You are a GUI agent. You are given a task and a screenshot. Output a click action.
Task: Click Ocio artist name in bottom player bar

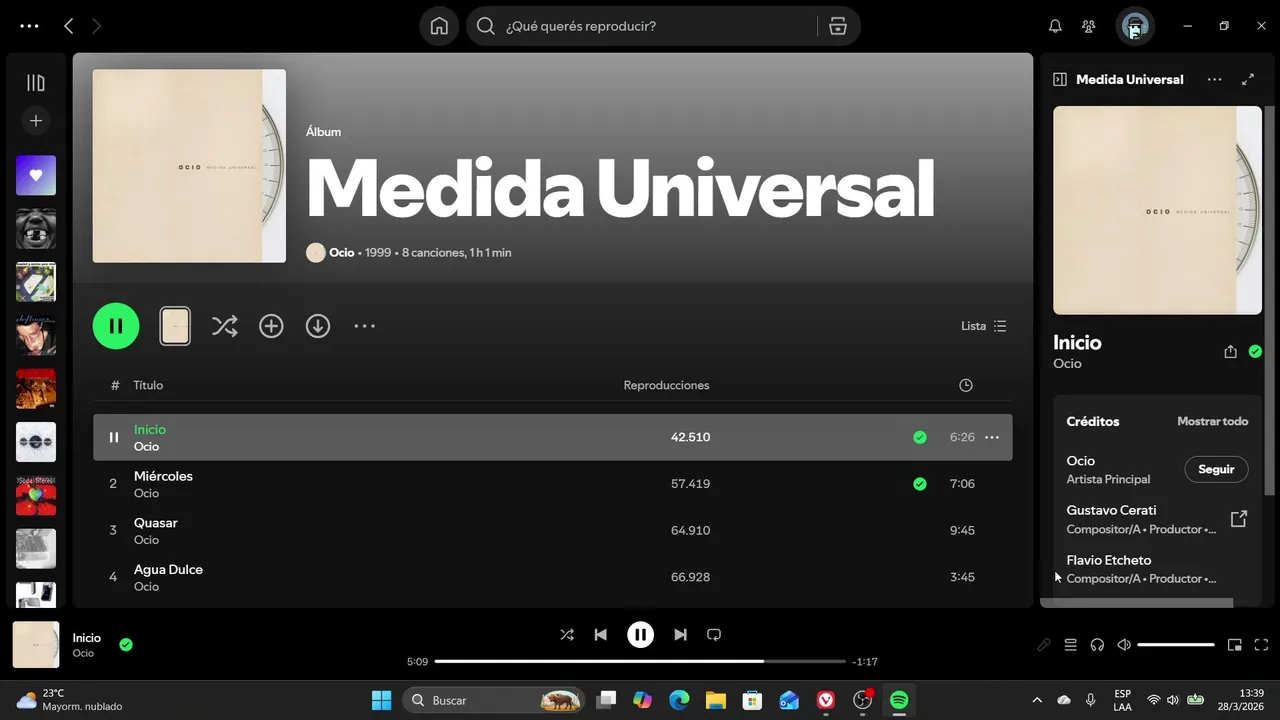pos(83,653)
